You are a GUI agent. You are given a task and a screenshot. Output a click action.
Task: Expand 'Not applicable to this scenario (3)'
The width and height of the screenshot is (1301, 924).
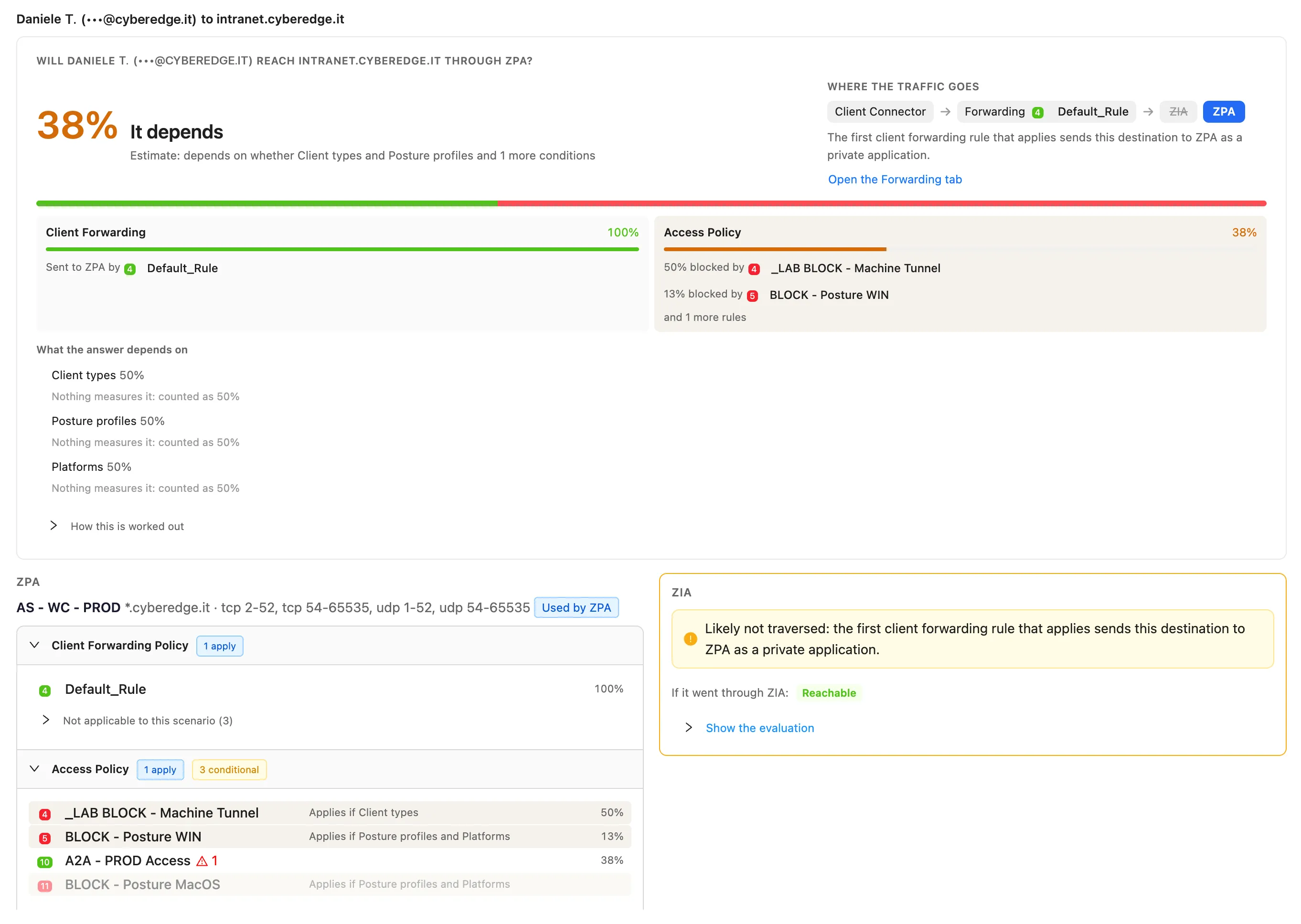(x=138, y=721)
